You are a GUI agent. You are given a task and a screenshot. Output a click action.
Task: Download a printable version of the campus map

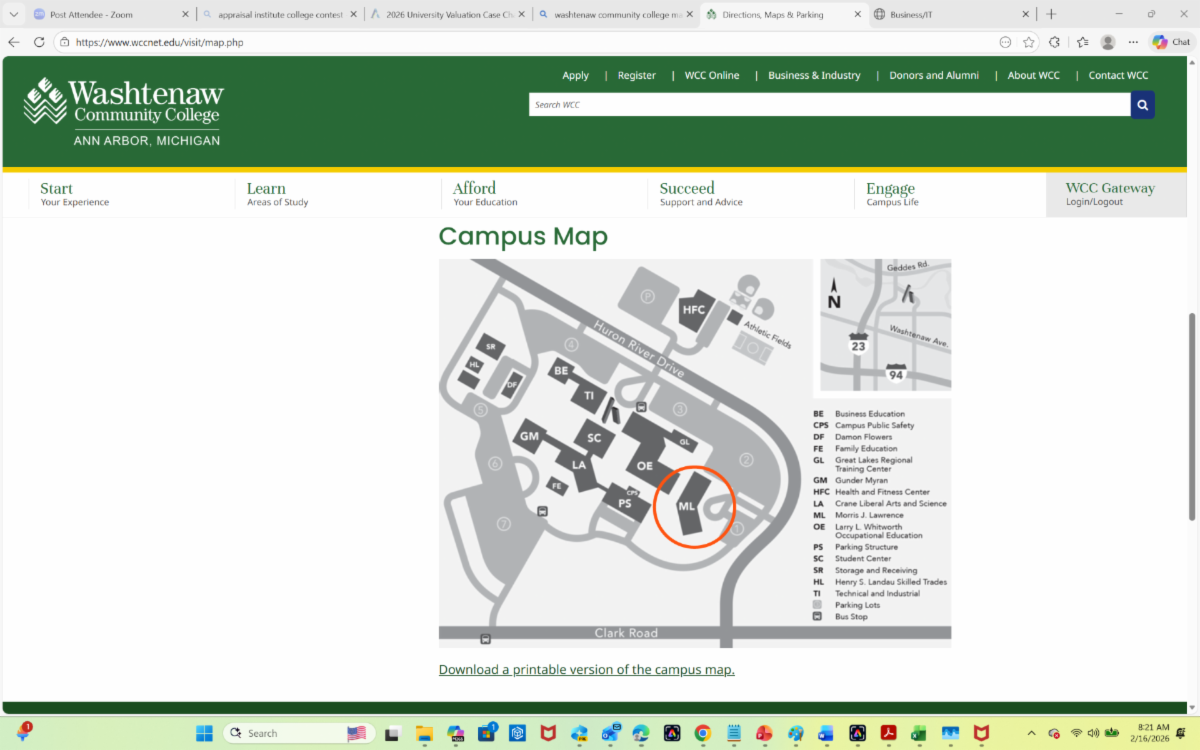coord(586,669)
